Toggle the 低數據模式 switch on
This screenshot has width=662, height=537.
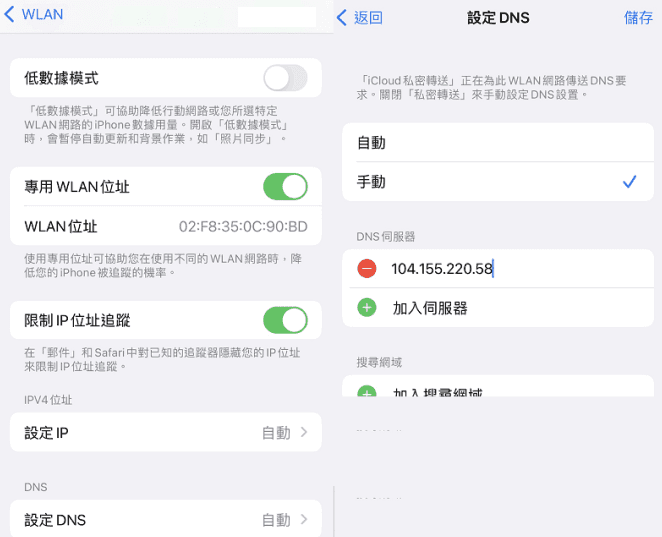click(285, 78)
